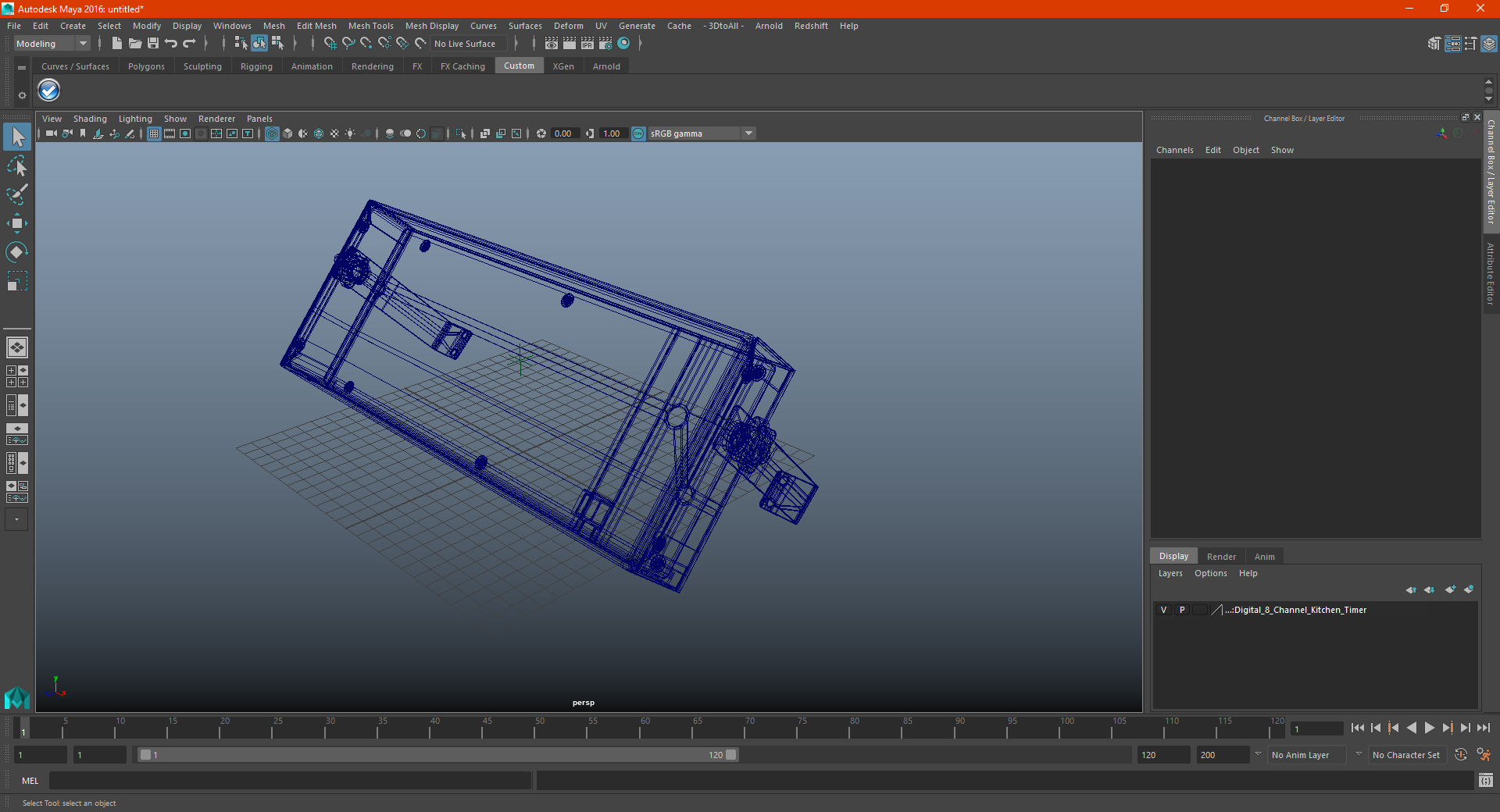Viewport: 1500px width, 812px height.
Task: Toggle auto keyframe button
Action: point(1460,755)
